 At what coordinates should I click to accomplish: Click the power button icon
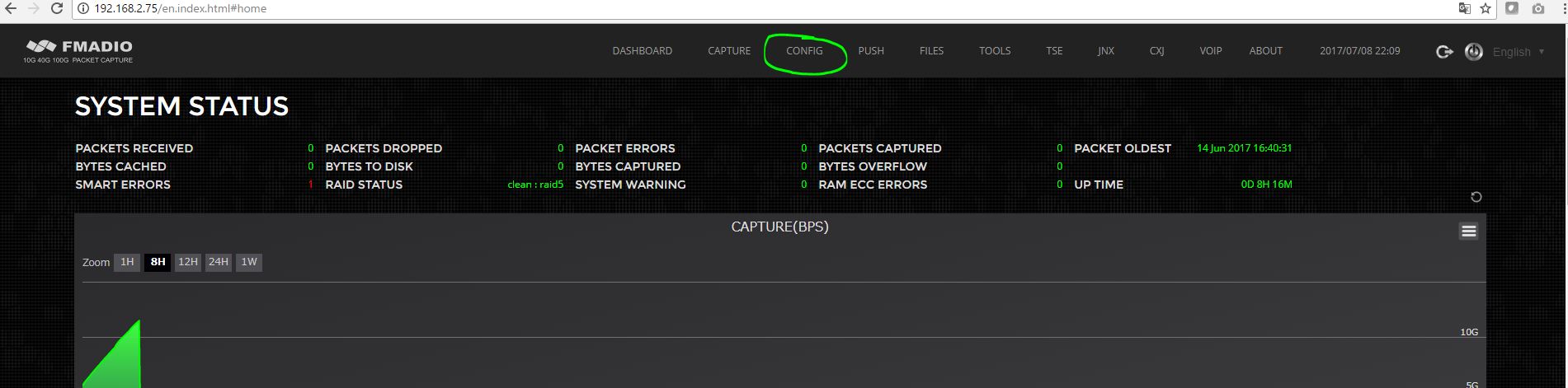click(1474, 51)
